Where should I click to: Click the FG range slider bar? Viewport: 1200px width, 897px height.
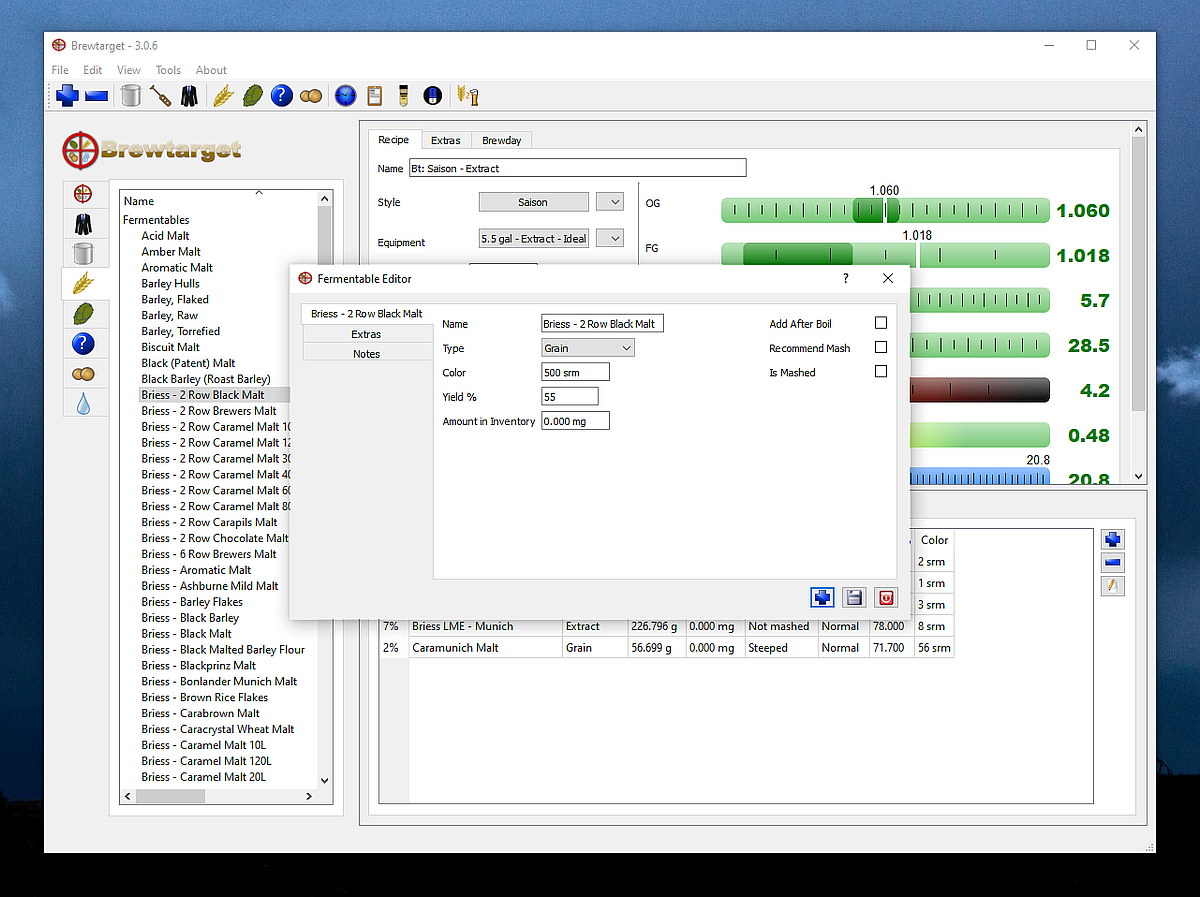point(885,255)
